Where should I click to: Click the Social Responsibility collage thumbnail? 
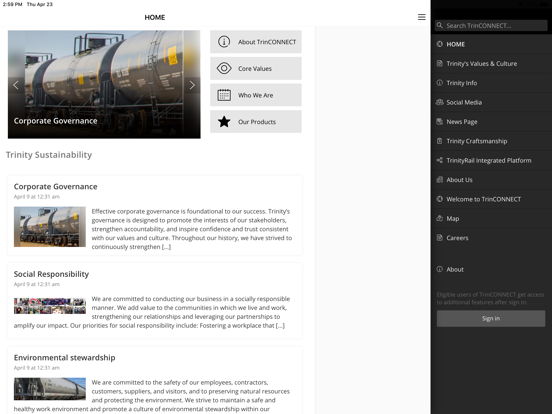click(50, 306)
